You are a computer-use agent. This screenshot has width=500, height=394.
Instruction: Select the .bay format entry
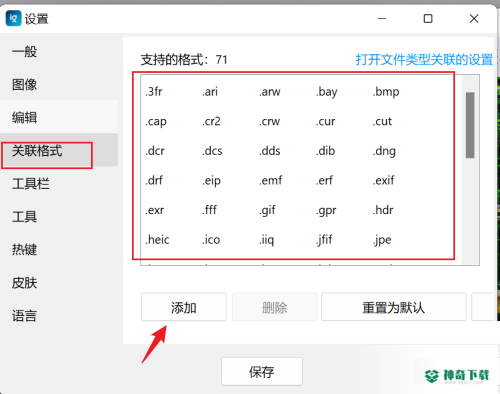(x=327, y=91)
